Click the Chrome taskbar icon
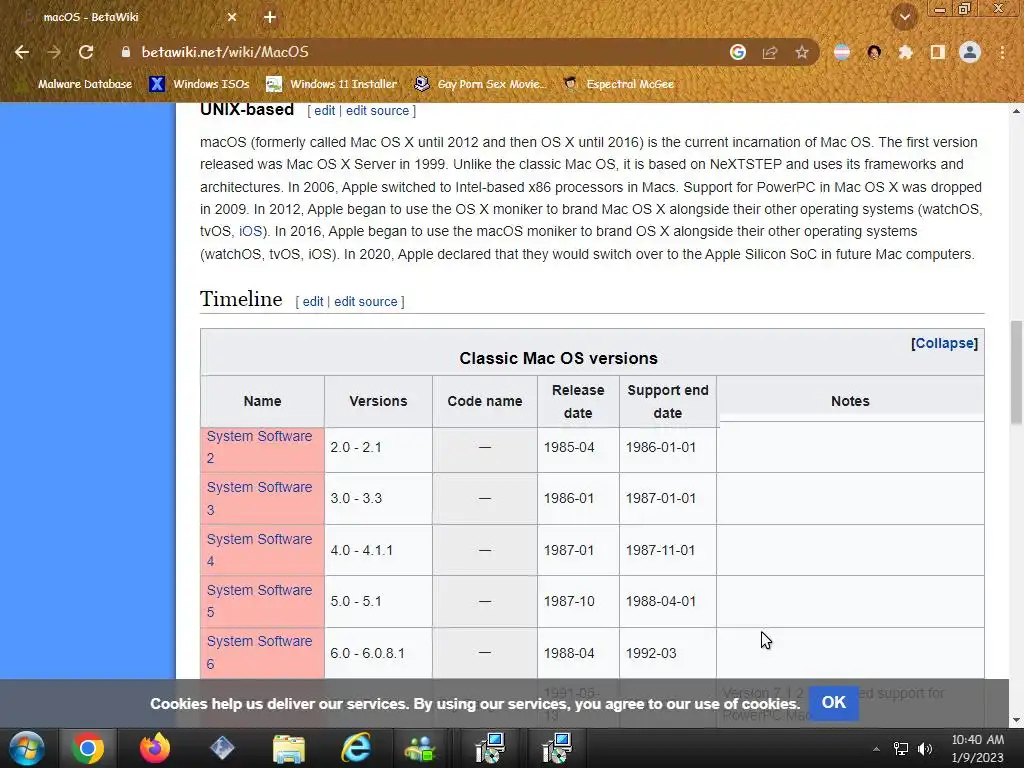Viewport: 1024px width, 768px height. point(88,748)
